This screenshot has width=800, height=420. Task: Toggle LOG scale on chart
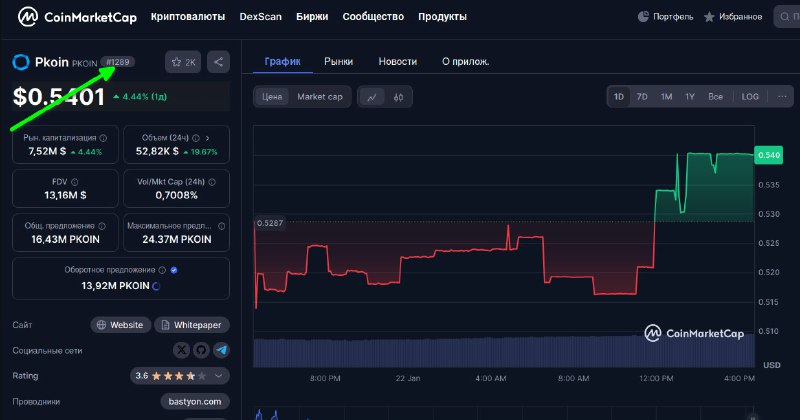(750, 97)
